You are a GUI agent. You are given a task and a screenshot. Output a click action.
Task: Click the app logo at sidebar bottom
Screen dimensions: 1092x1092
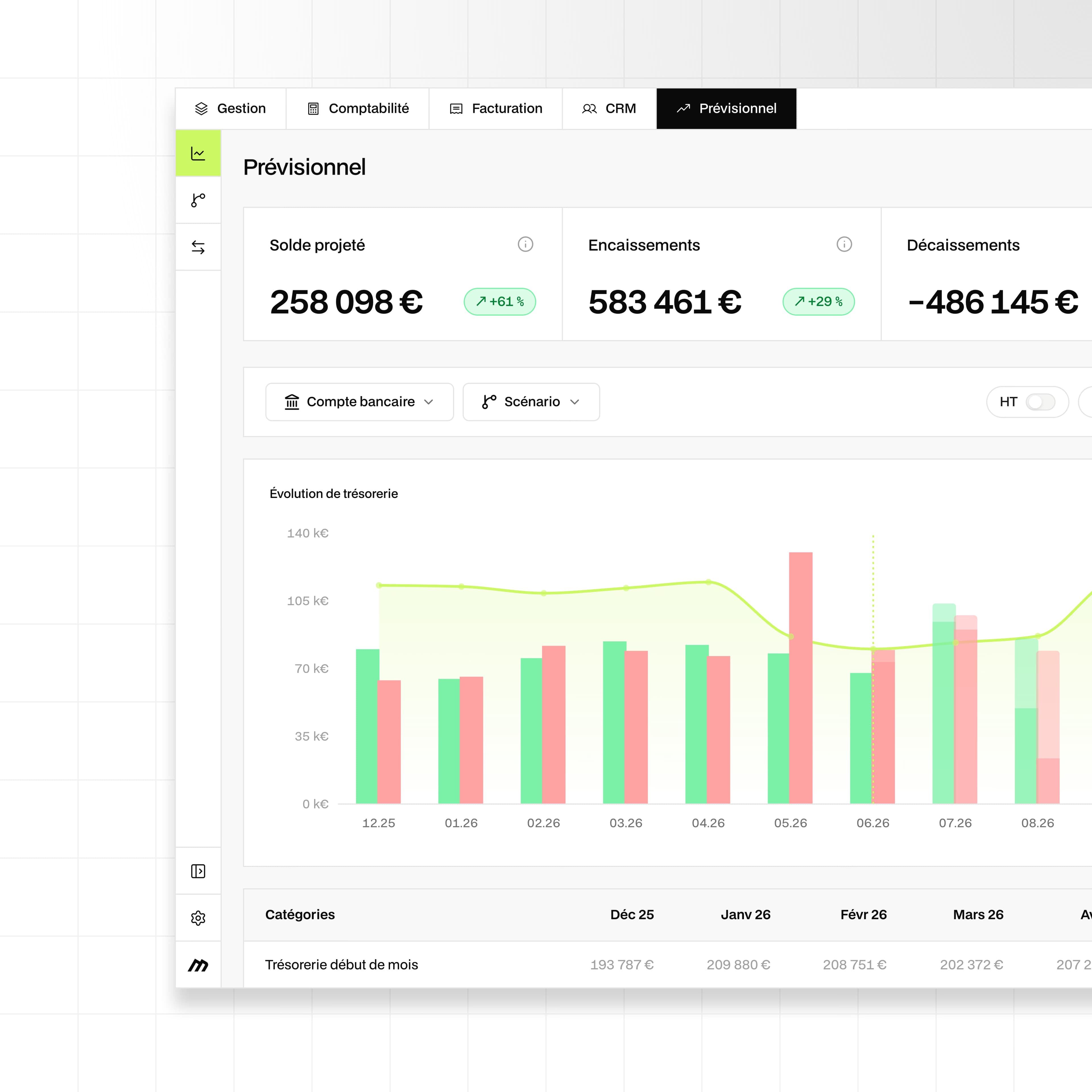click(x=198, y=965)
